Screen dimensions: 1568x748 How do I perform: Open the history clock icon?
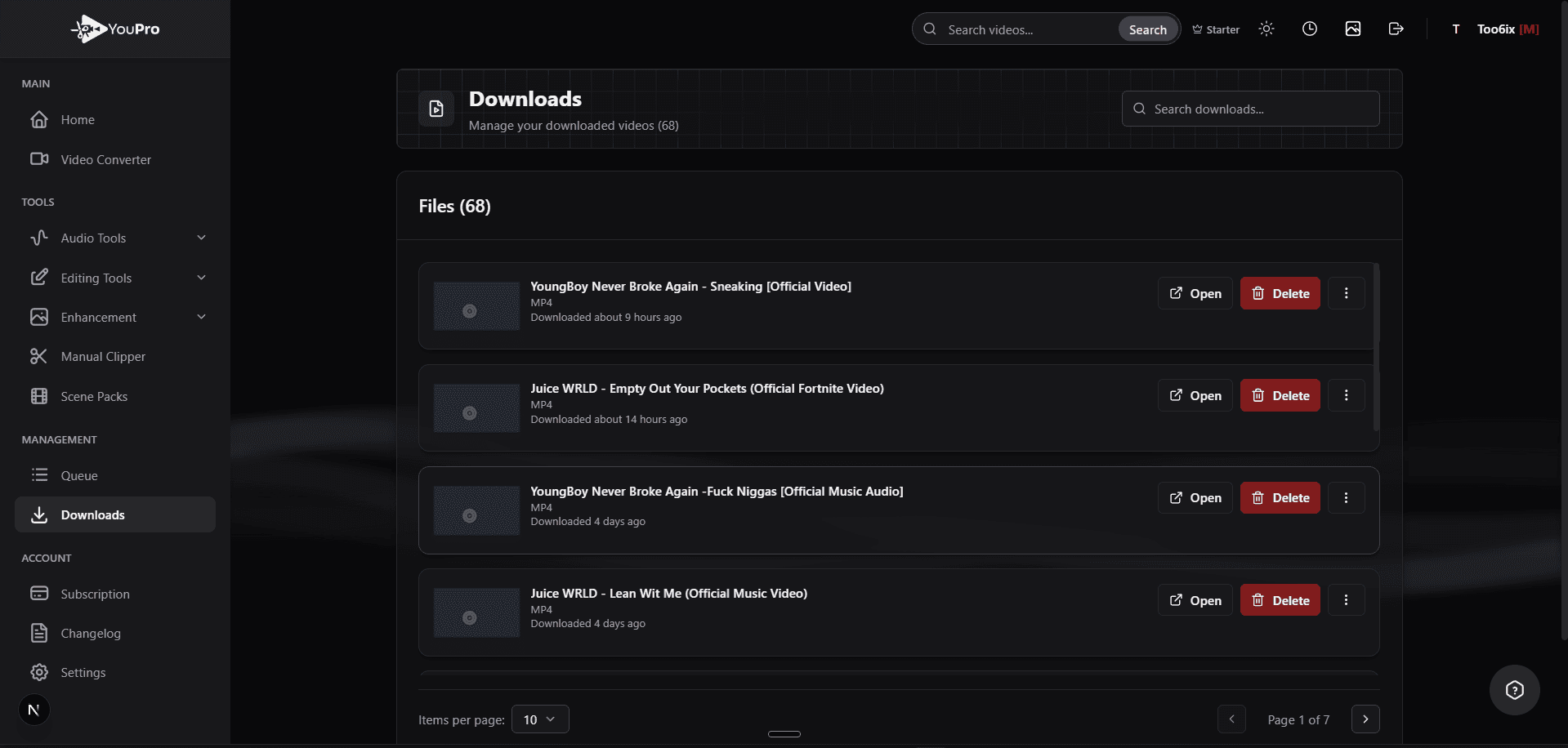1310,29
